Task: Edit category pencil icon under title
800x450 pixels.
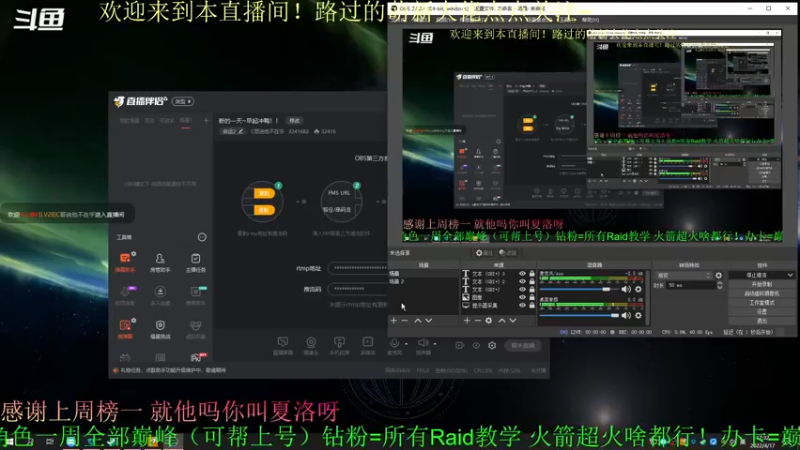Action: [x=241, y=132]
